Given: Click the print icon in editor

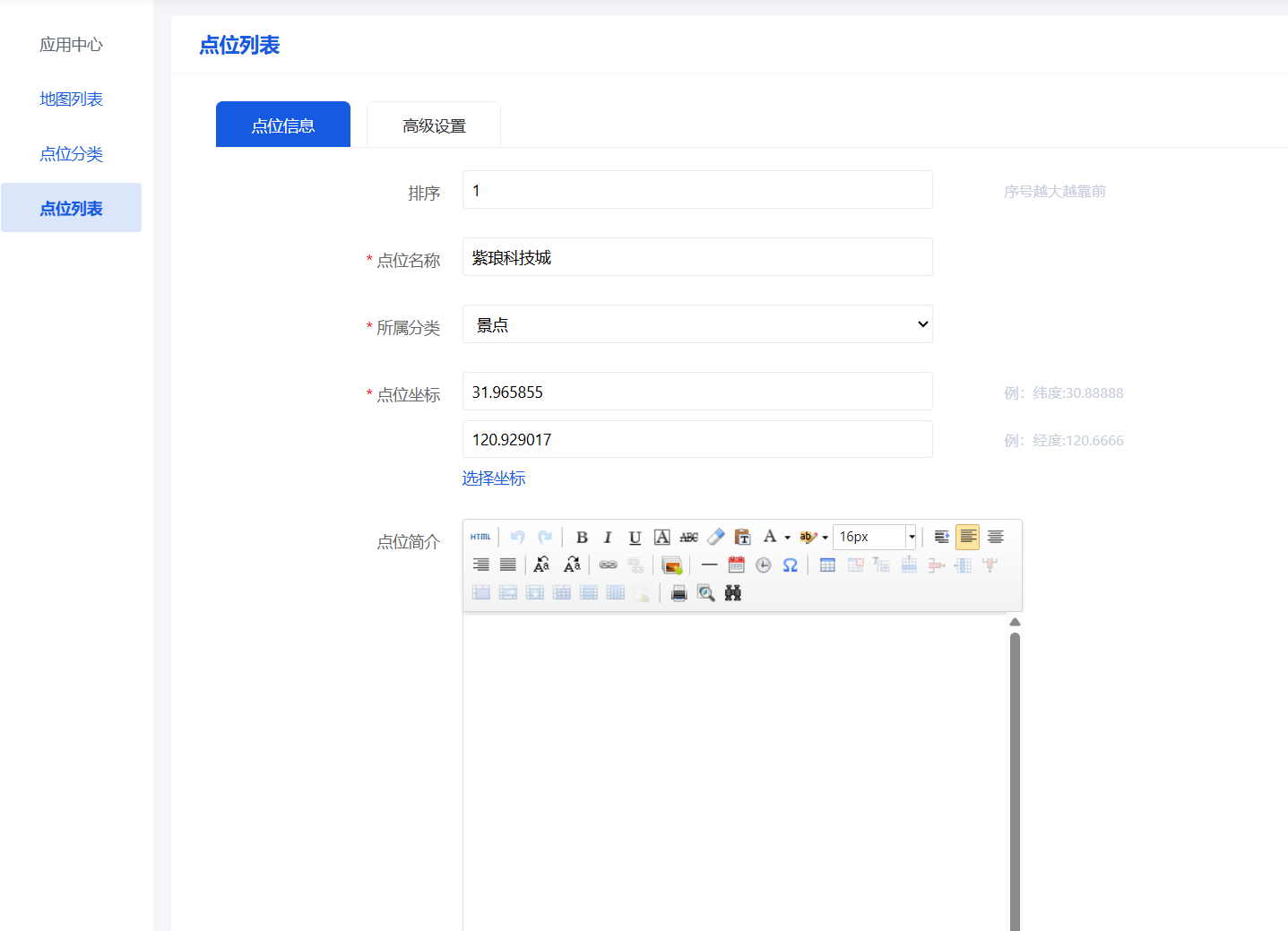Looking at the screenshot, I should 679,592.
